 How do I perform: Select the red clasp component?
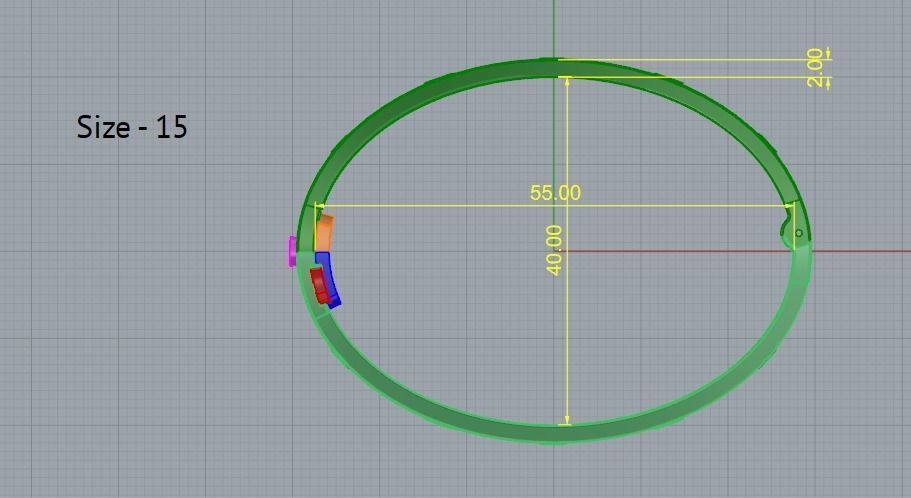pyautogui.click(x=319, y=285)
